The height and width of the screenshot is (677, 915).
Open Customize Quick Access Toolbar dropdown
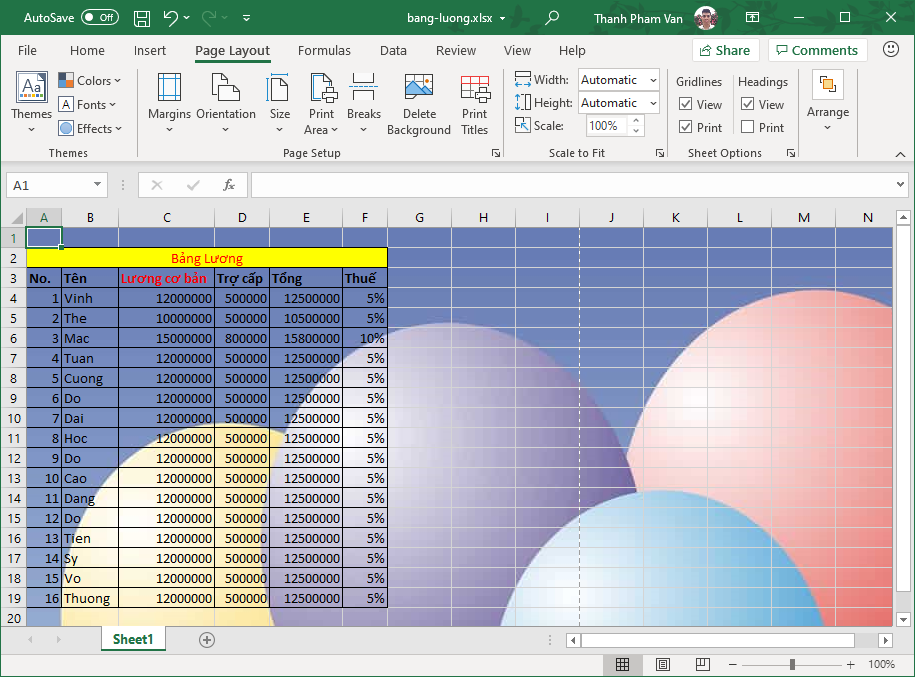246,18
